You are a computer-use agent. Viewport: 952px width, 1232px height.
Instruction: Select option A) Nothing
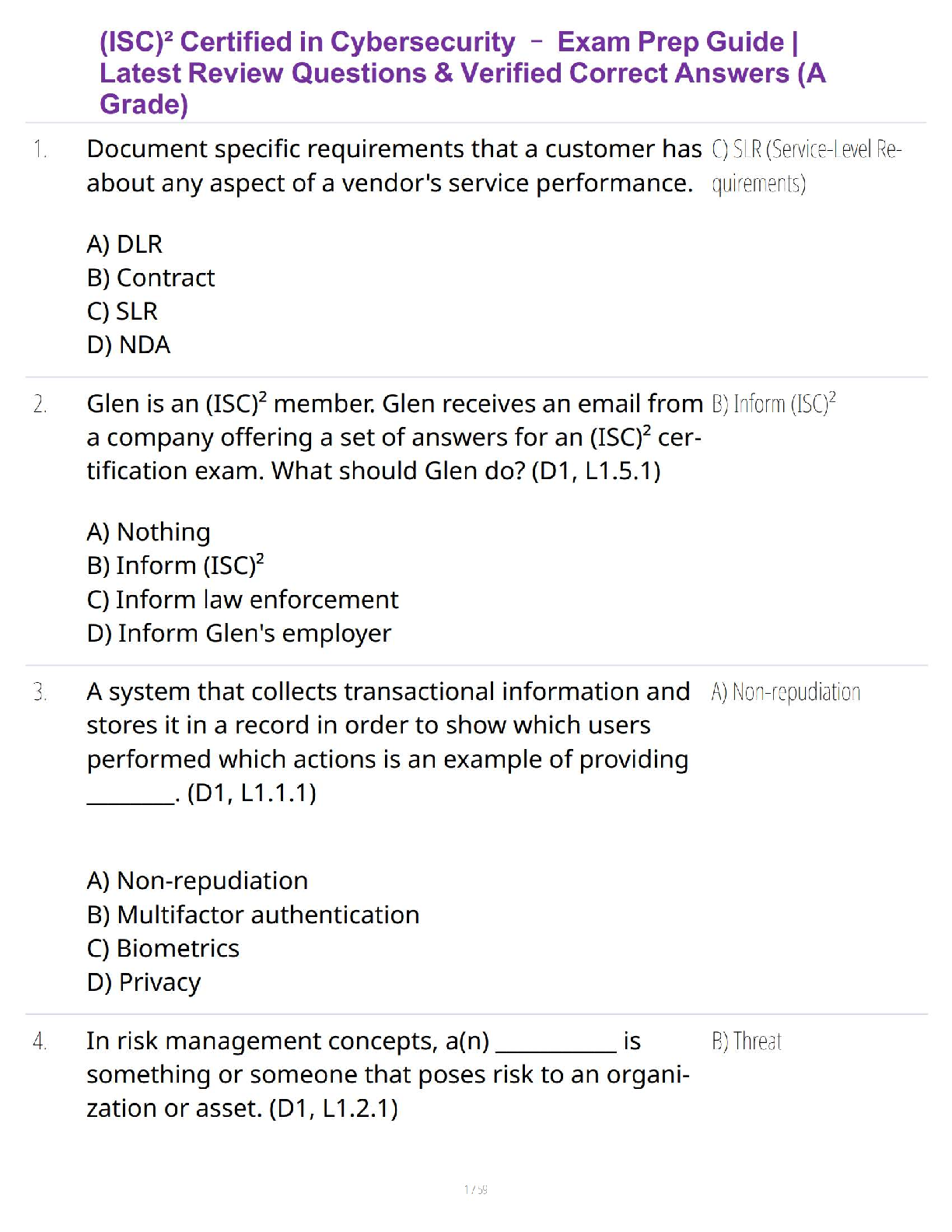pos(149,532)
